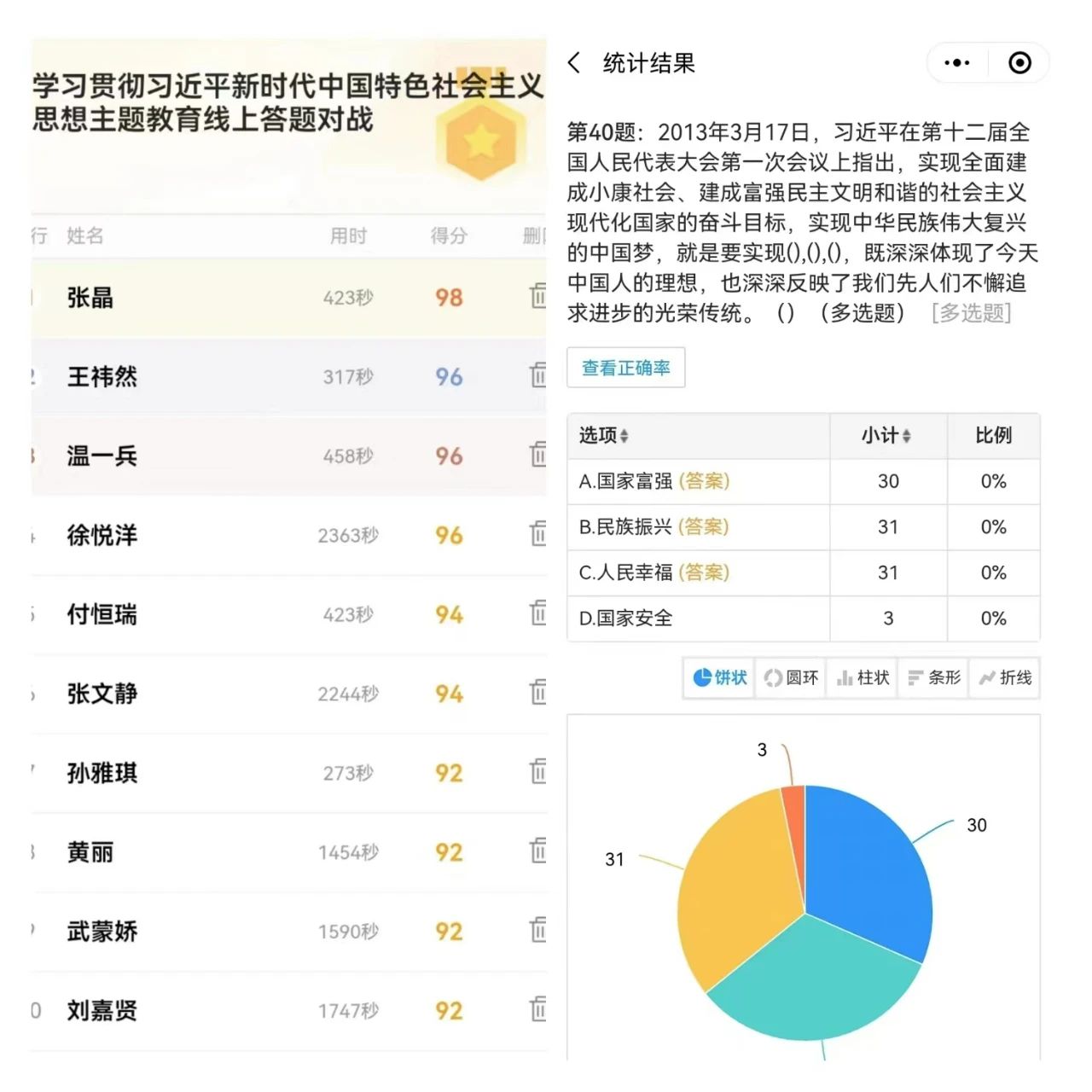The image size is (1092, 1092).
Task: Select the 柱状 bar chart type
Action: tap(863, 677)
